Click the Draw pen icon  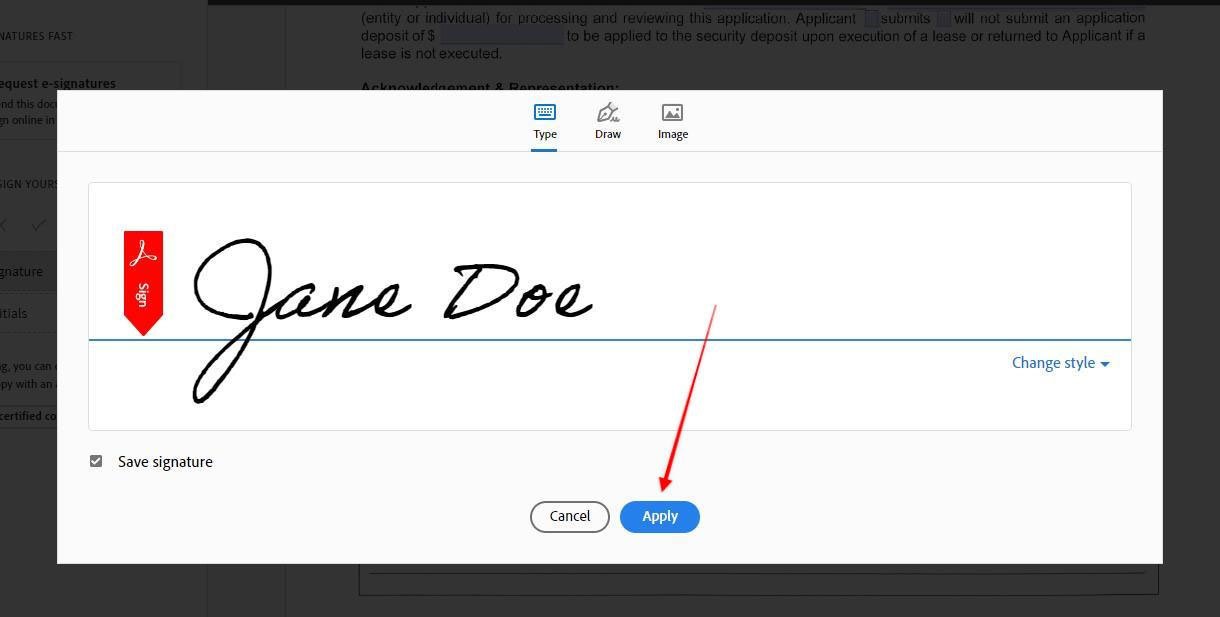point(607,112)
